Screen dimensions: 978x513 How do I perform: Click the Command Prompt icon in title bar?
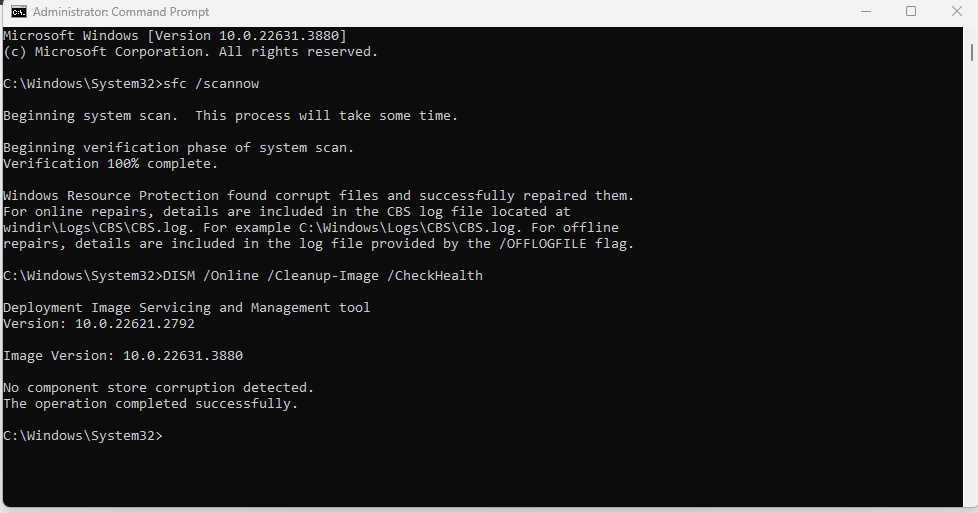19,12
